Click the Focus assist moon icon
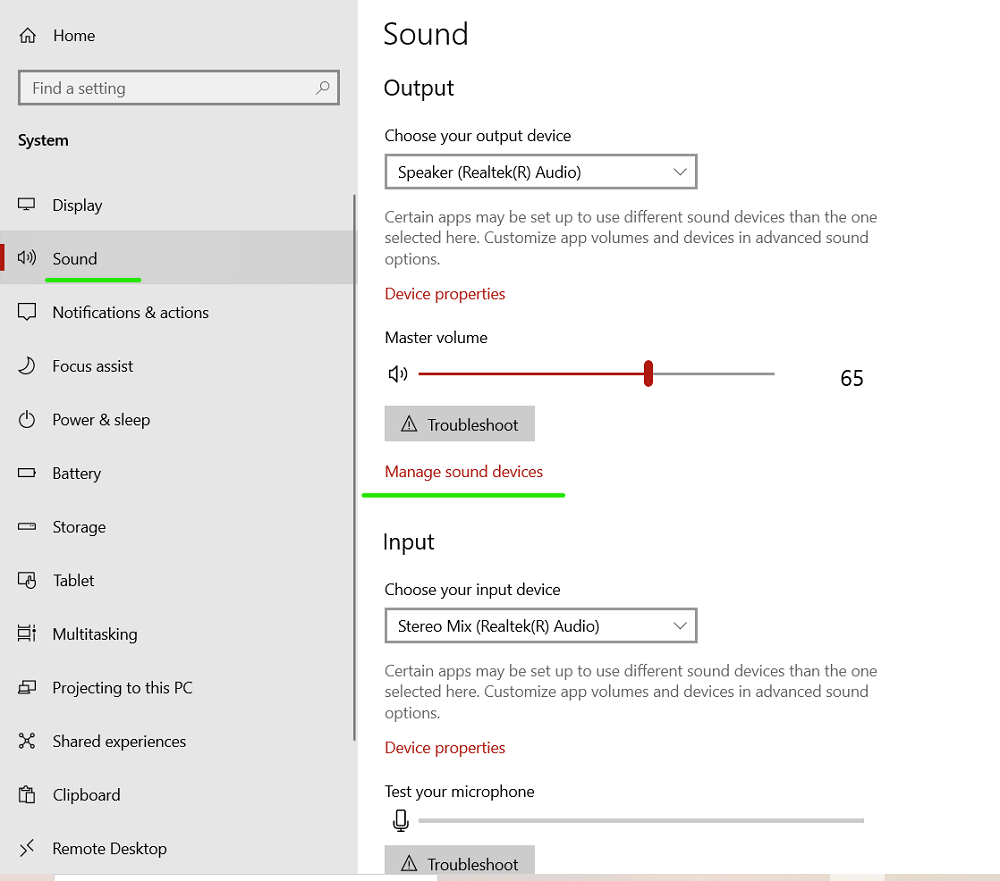This screenshot has height=881, width=1000. coord(27,366)
